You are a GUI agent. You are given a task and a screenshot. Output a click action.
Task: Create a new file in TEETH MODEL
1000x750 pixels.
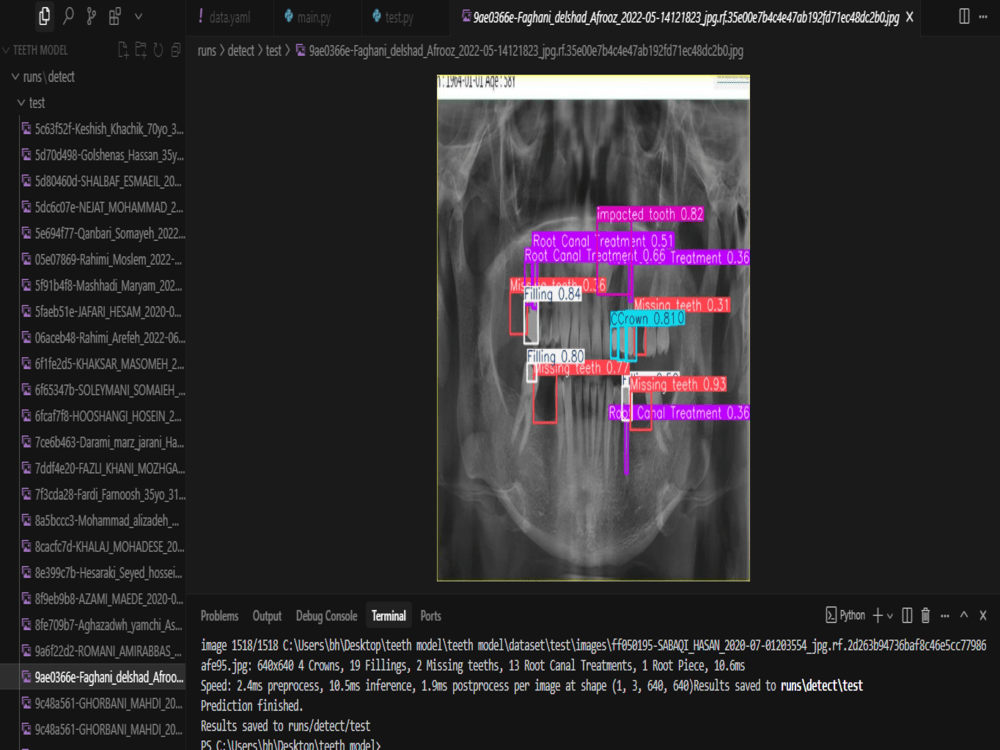pos(123,50)
